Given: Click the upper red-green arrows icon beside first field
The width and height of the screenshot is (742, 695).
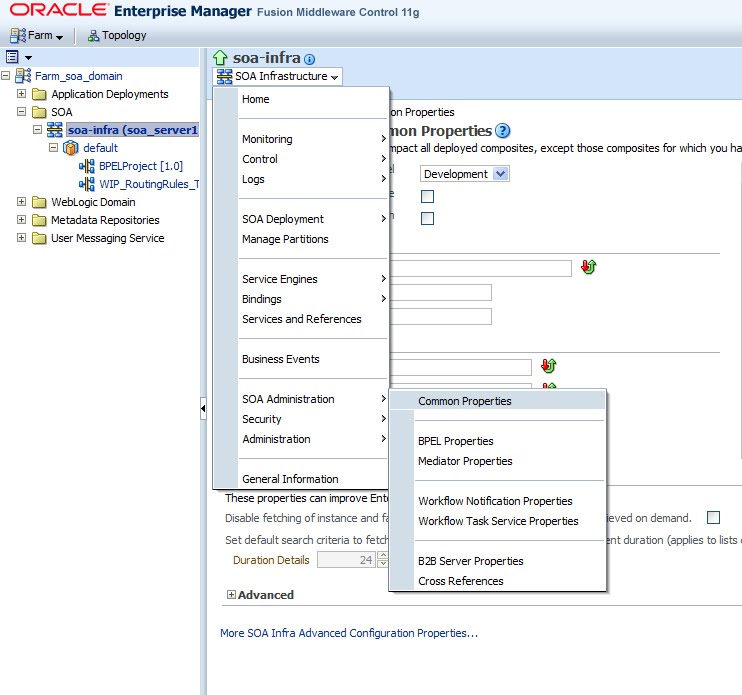Looking at the screenshot, I should point(589,267).
